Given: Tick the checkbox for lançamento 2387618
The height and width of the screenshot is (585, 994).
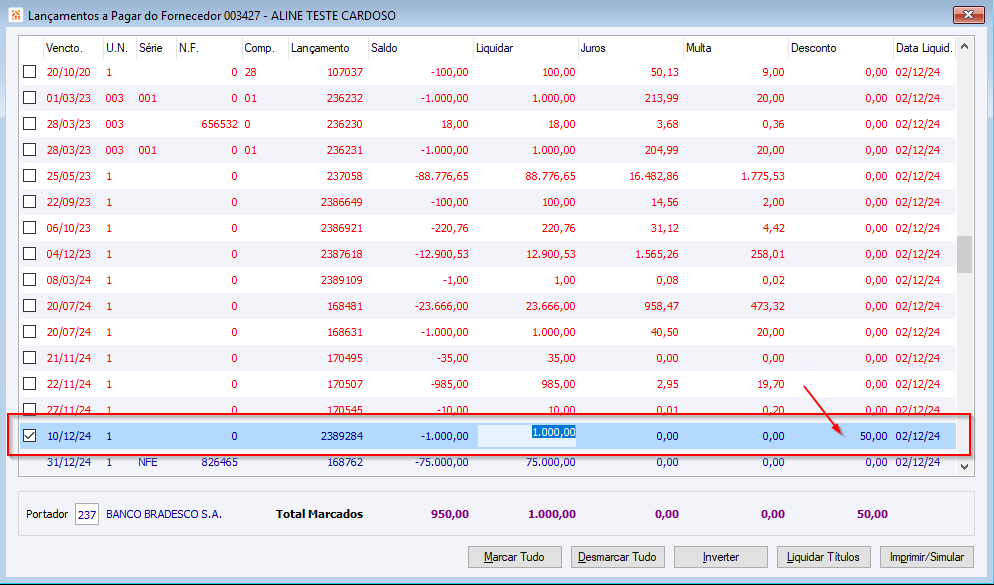Looking at the screenshot, I should pos(29,254).
